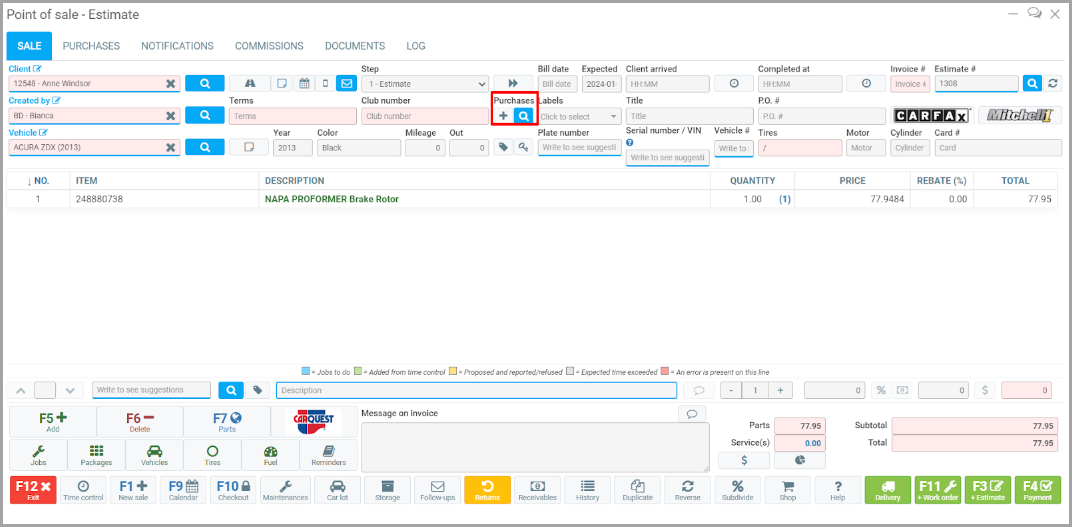
Task: Toggle the percent rebate button
Action: [x=881, y=390]
